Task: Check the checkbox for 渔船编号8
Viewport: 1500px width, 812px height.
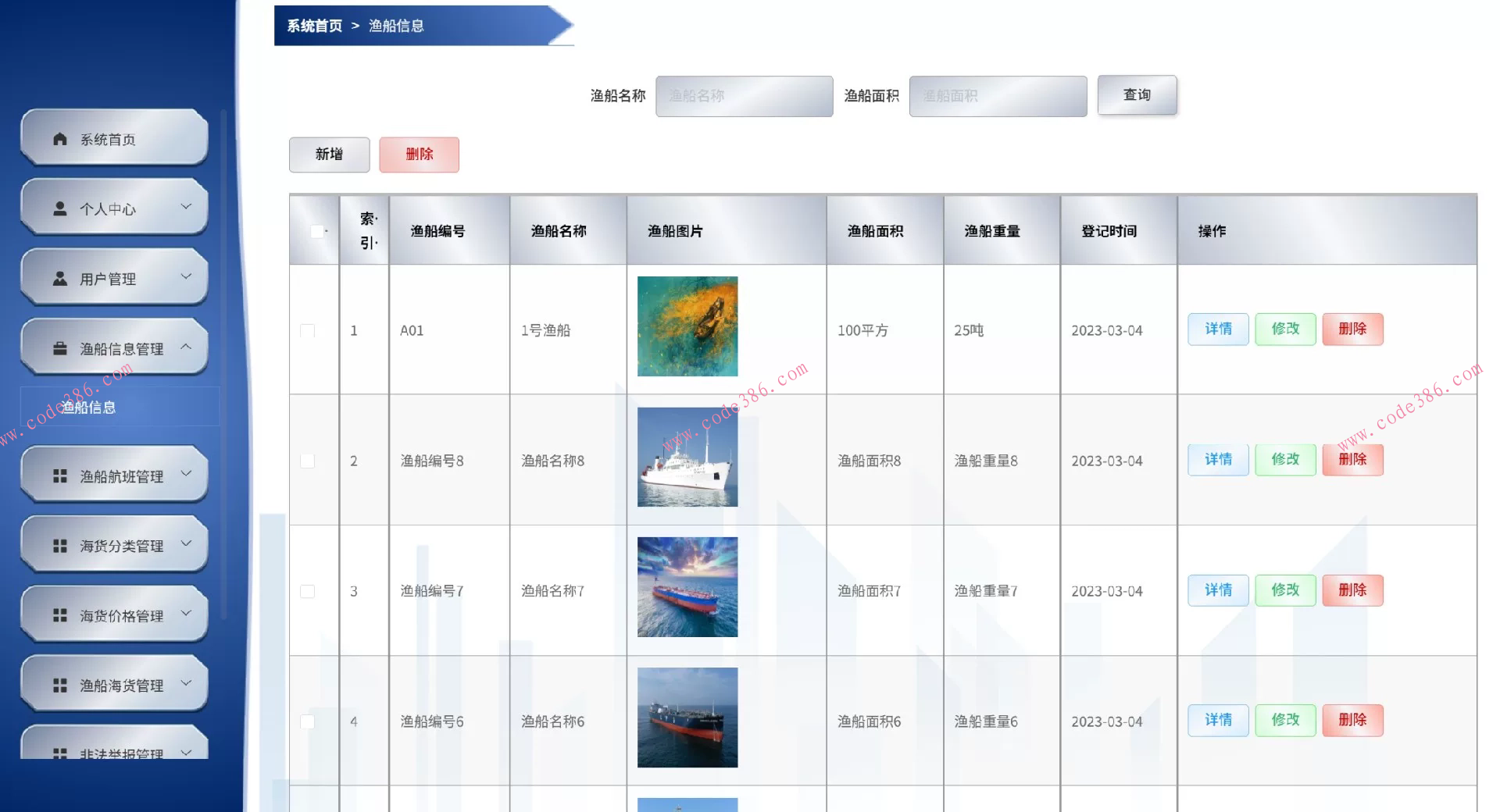Action: pos(306,461)
